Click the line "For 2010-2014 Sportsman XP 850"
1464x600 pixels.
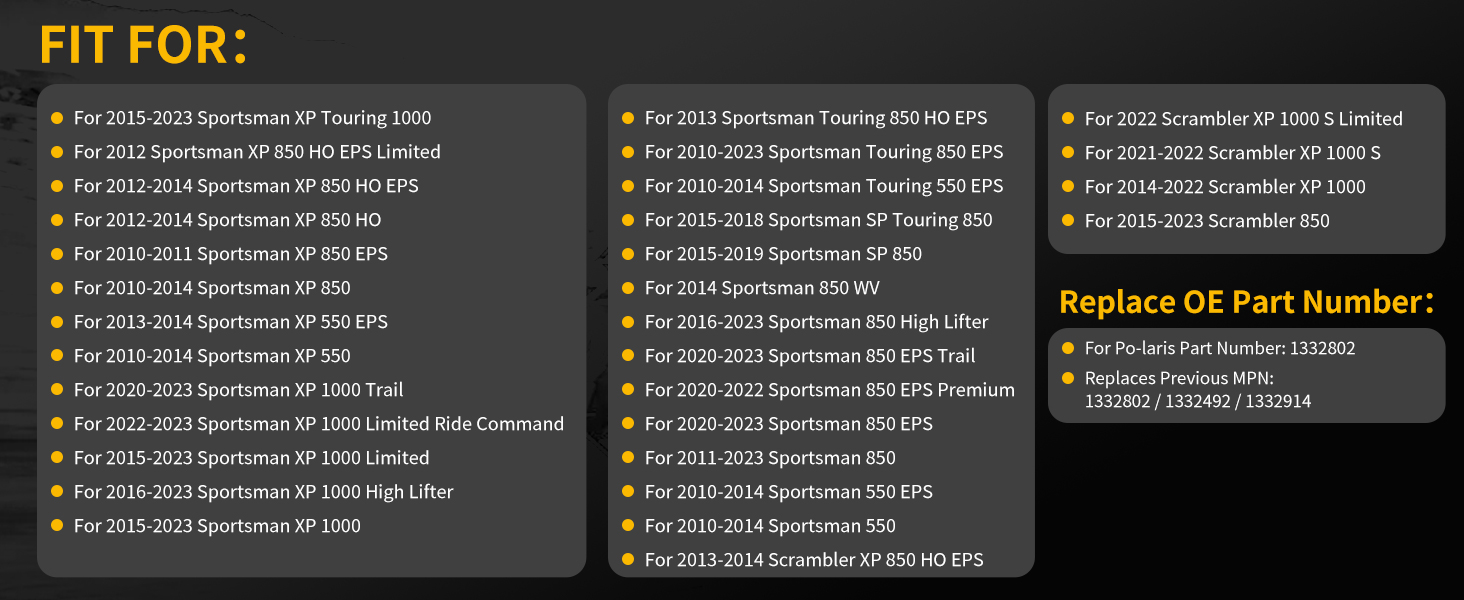[212, 288]
